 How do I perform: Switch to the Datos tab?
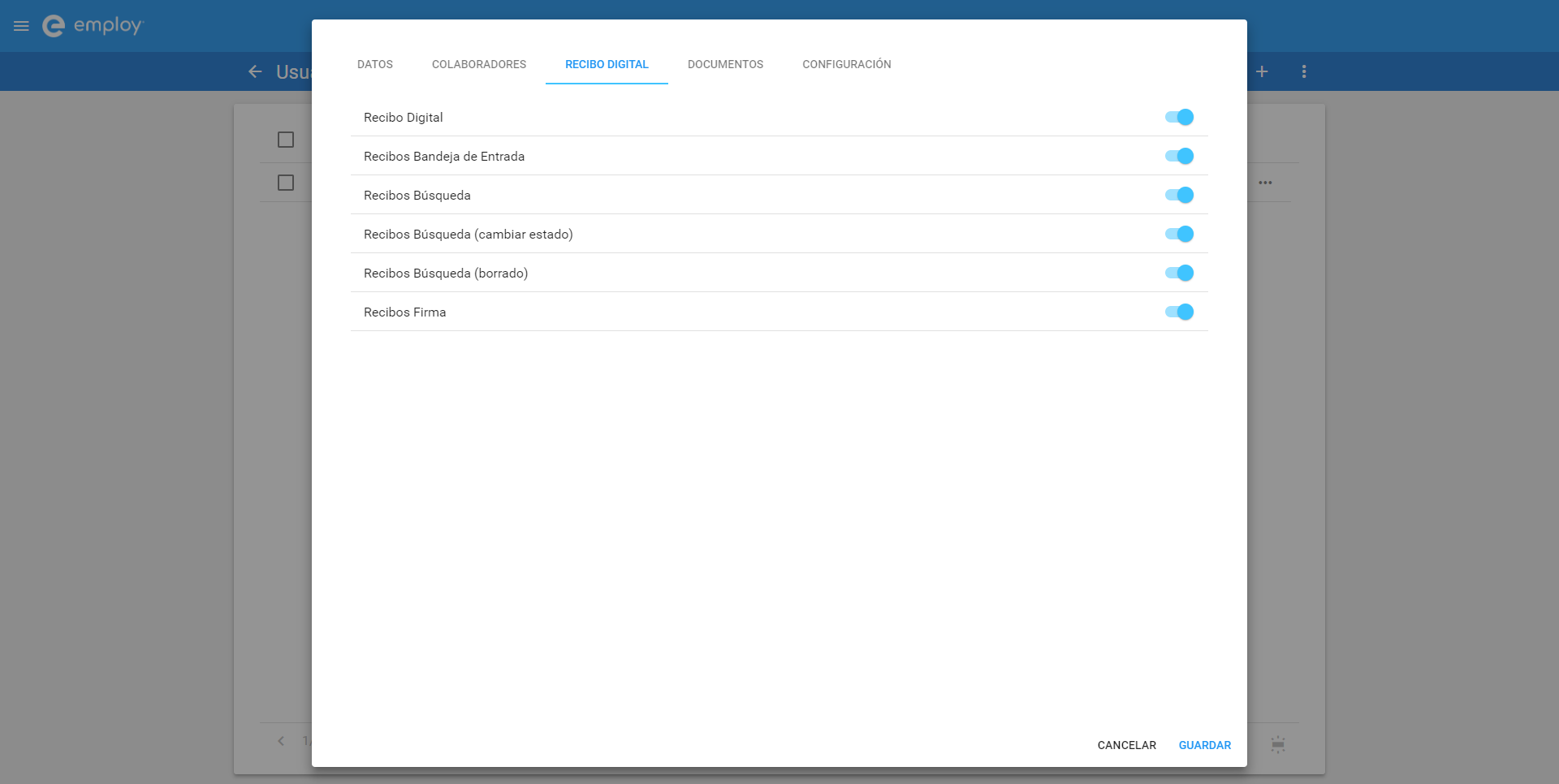tap(375, 64)
